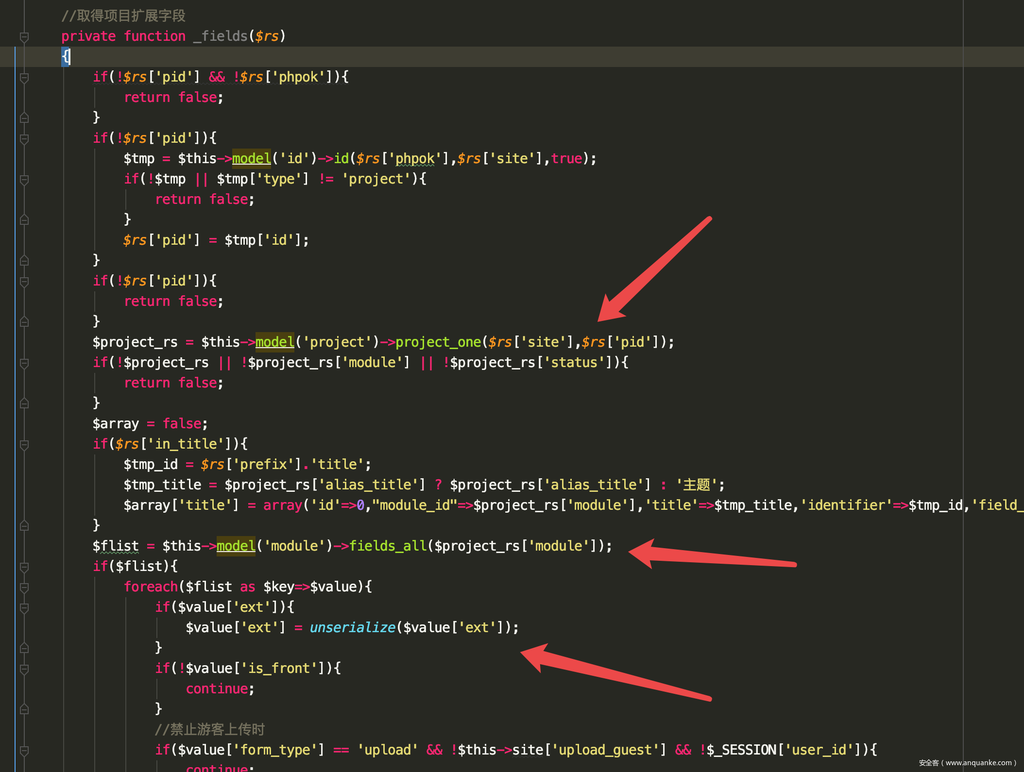Viewport: 1024px width, 772px height.
Task: Click the www.anquanke.com watermark
Action: coord(966,762)
